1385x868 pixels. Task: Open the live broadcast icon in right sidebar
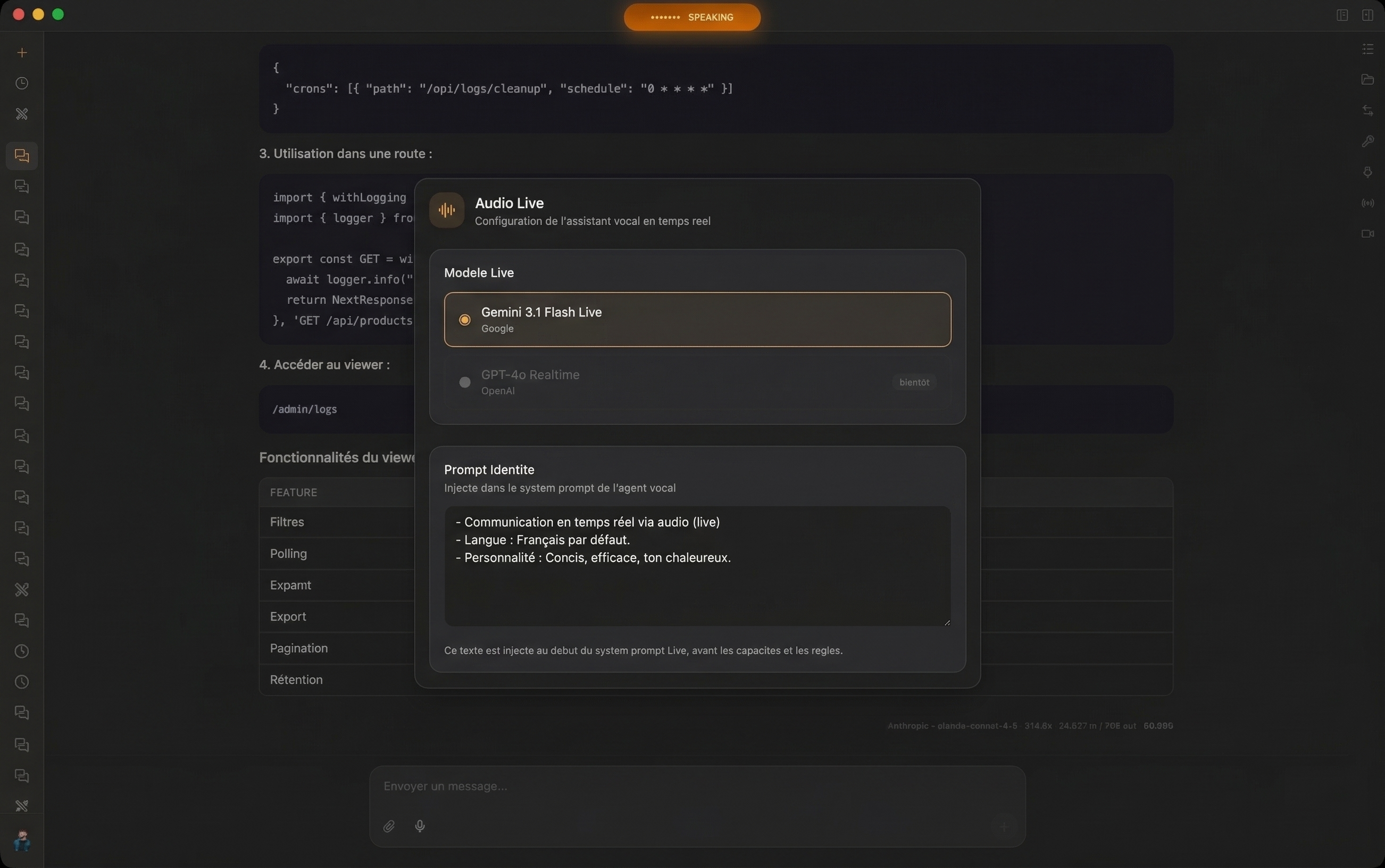click(x=1368, y=203)
